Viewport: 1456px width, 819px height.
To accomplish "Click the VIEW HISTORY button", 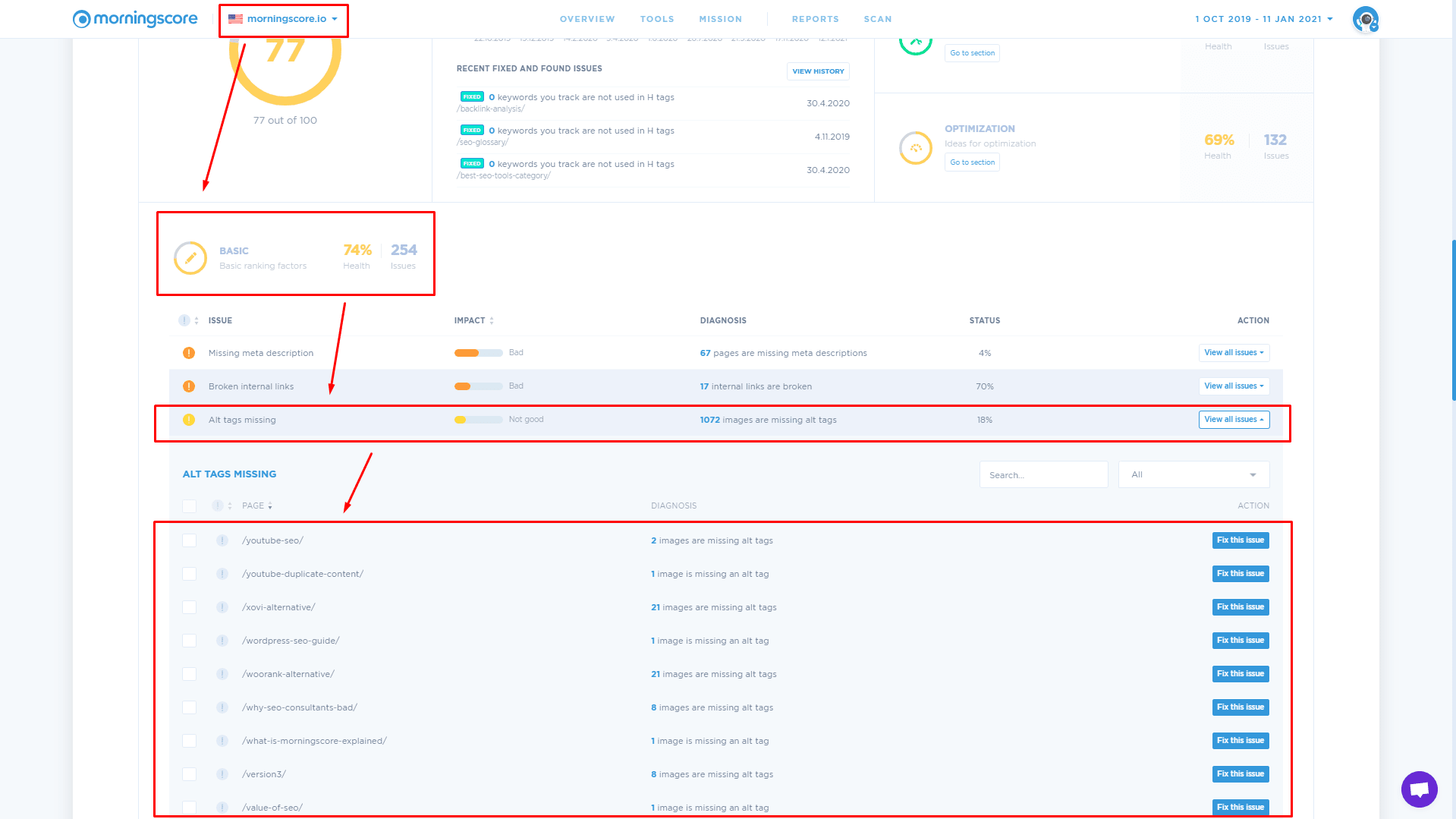I will [x=818, y=71].
